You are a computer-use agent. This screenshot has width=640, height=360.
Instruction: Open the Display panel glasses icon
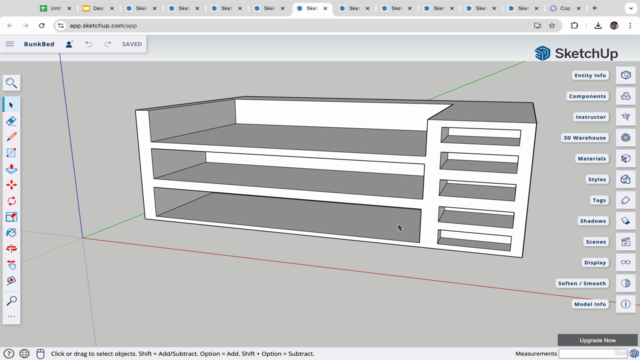tap(626, 262)
